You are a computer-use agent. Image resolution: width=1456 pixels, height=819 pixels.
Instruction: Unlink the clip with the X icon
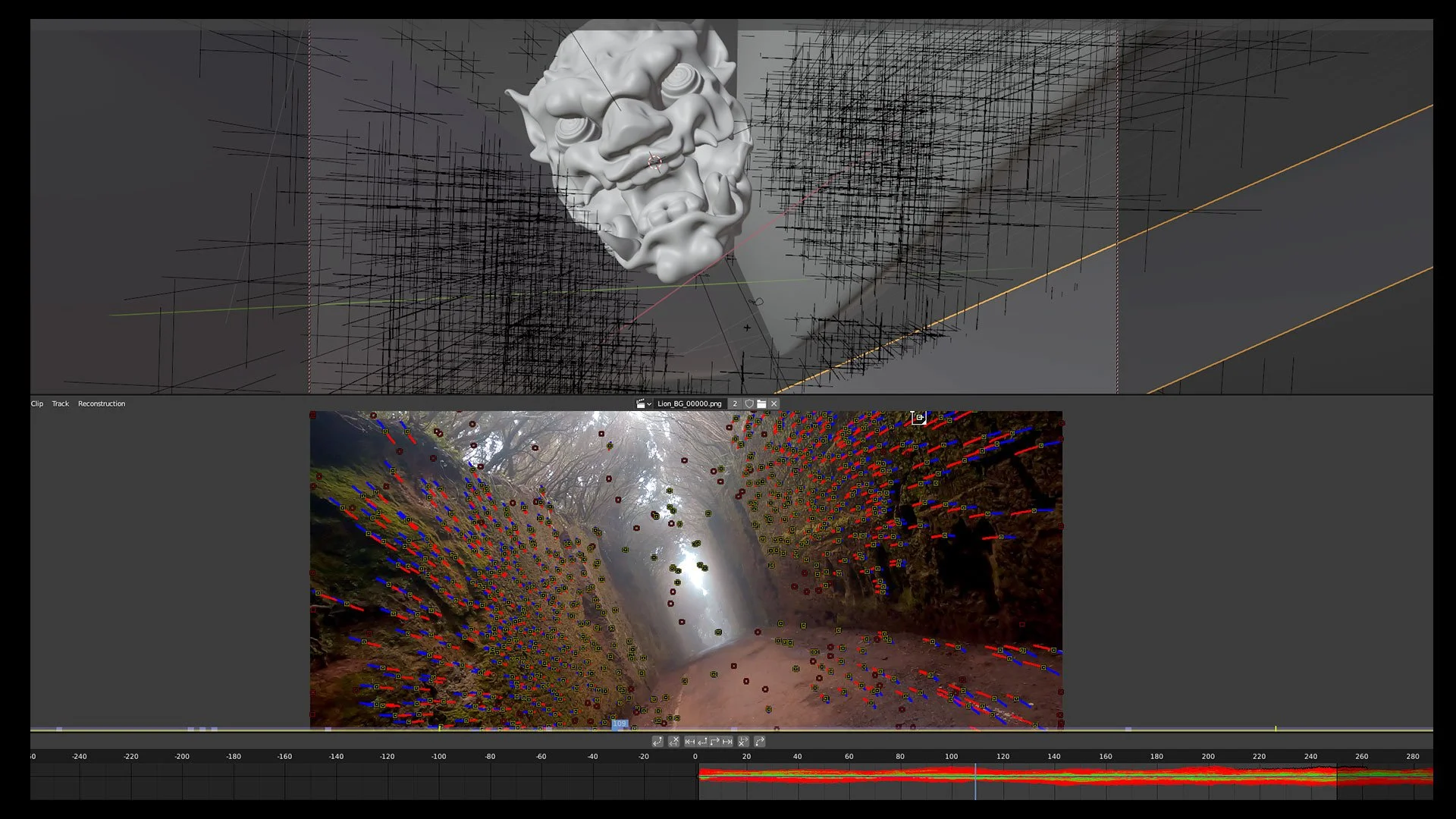774,403
